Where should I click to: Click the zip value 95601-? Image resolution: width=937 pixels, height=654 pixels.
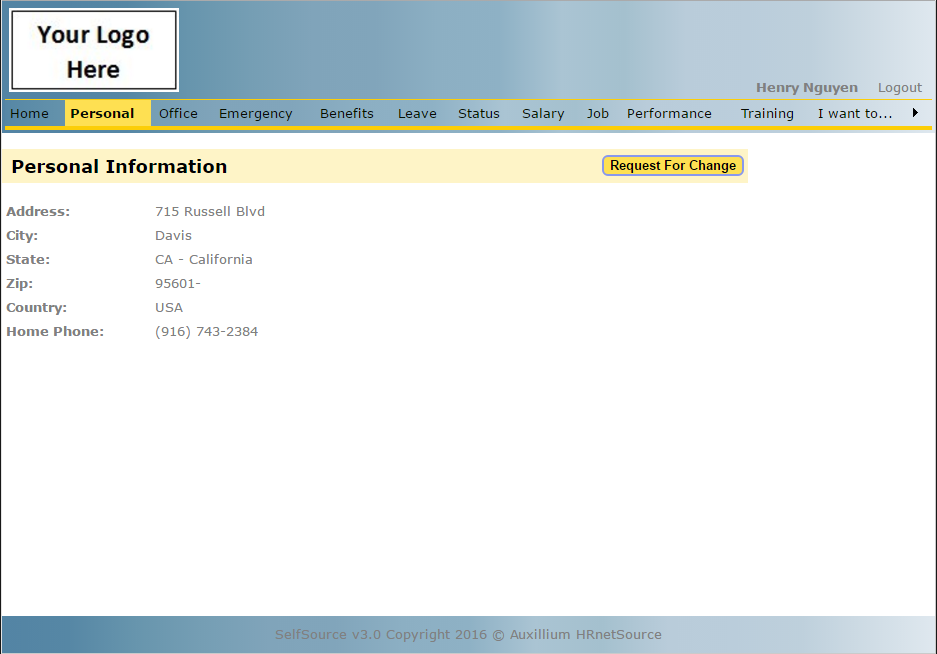pos(177,283)
